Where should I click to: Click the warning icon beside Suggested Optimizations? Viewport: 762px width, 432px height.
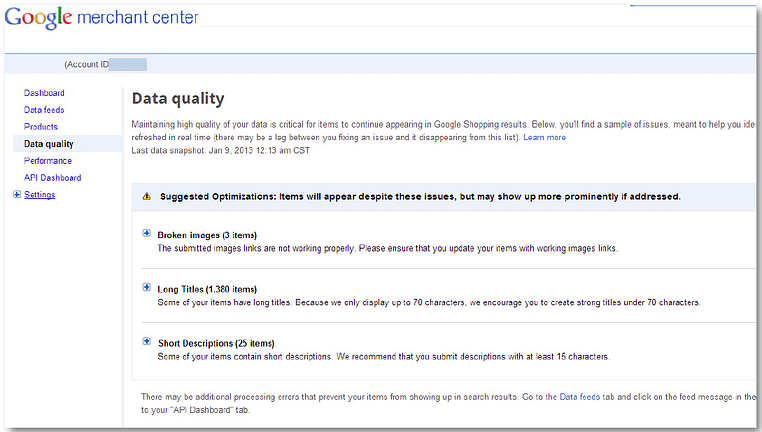tap(146, 196)
